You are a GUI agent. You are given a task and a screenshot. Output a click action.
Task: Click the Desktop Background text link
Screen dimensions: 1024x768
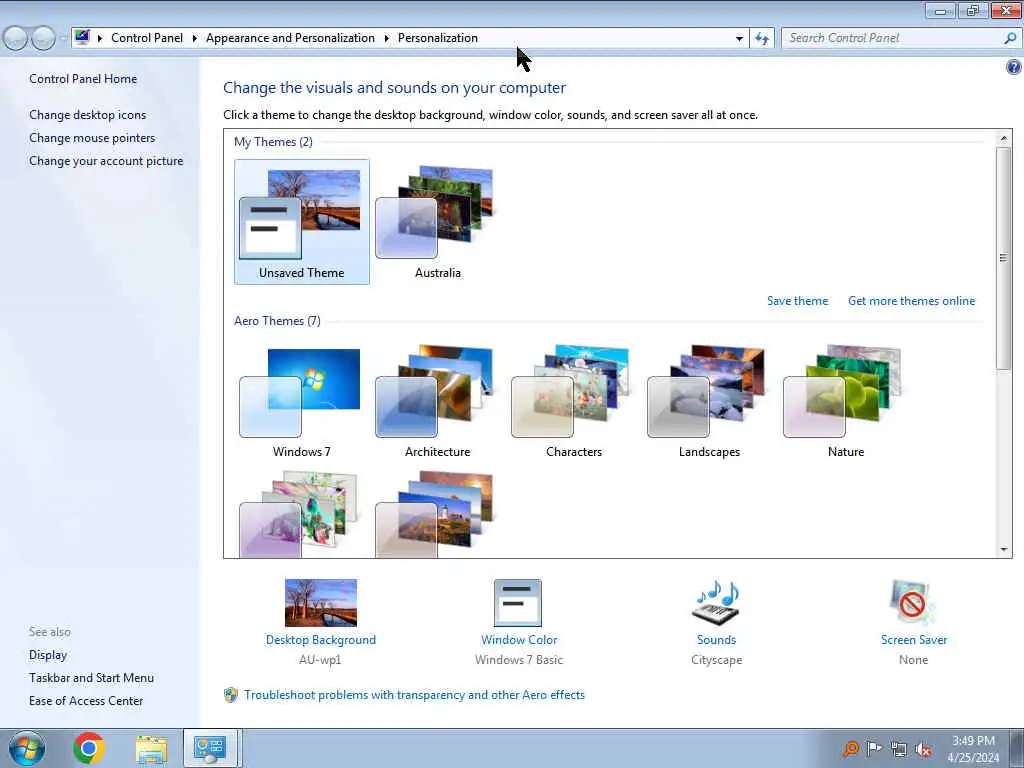coord(321,640)
